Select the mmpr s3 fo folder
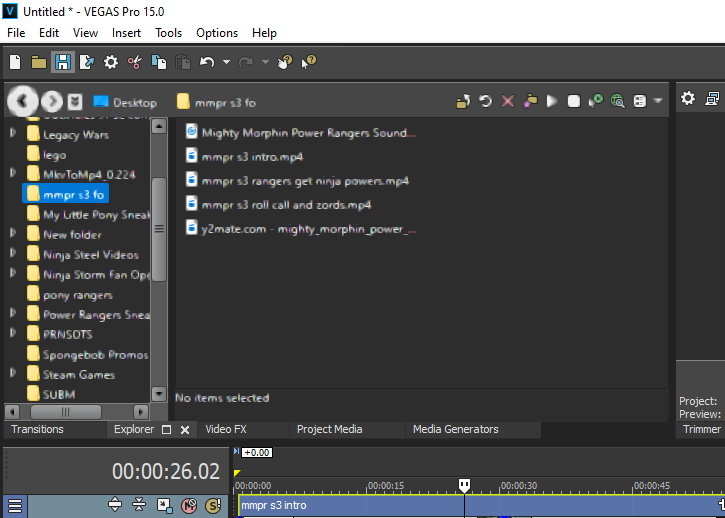Viewport: 725px width, 518px height. [x=66, y=194]
